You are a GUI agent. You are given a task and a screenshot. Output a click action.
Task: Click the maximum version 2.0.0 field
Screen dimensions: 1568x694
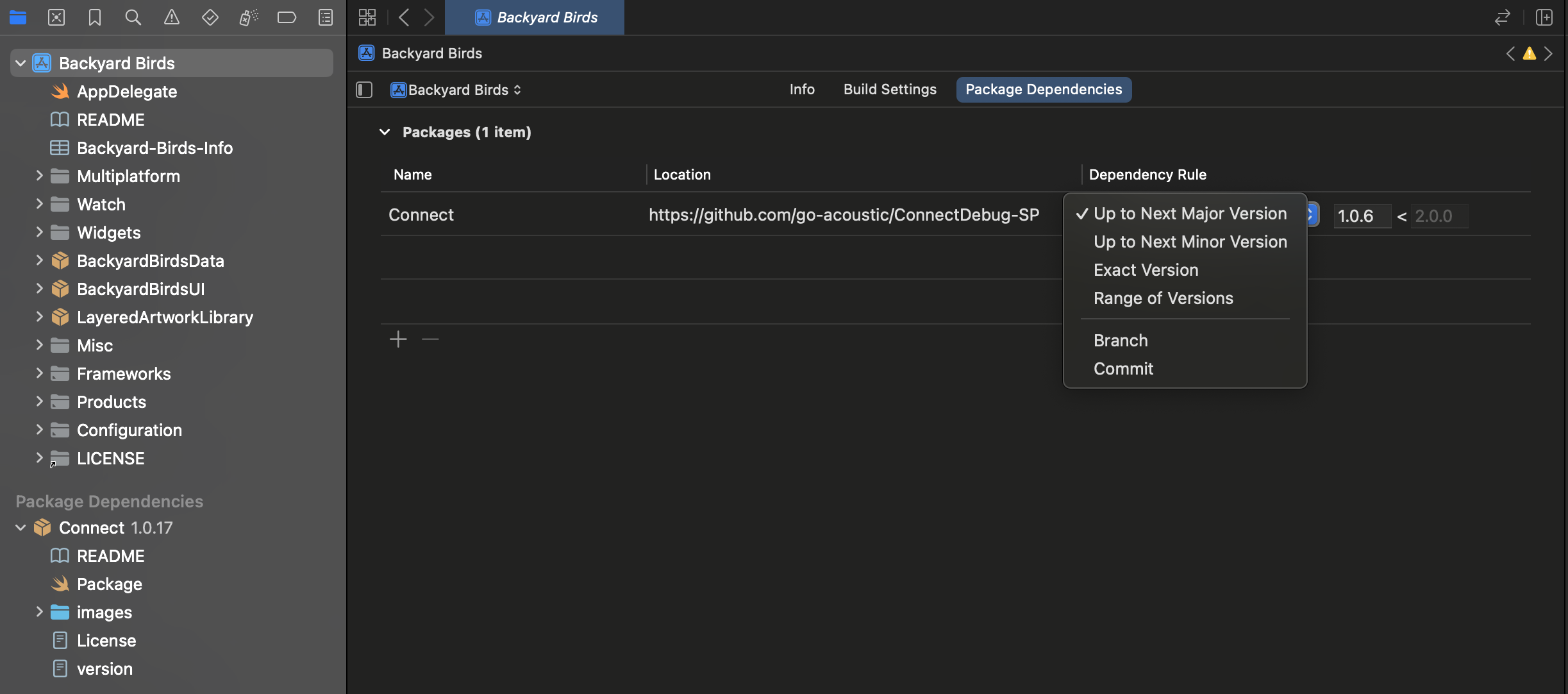[1439, 216]
